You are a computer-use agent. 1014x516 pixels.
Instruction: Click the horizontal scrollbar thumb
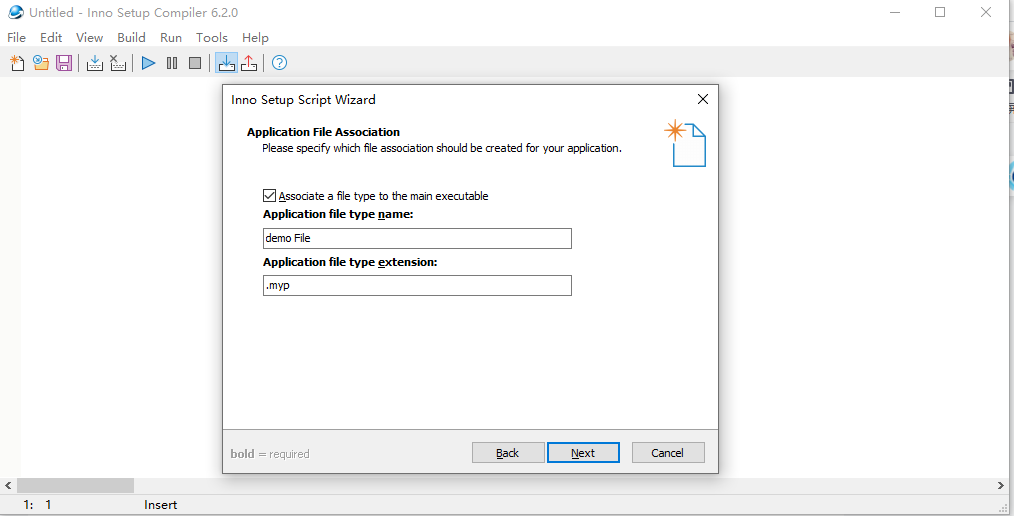pos(75,485)
